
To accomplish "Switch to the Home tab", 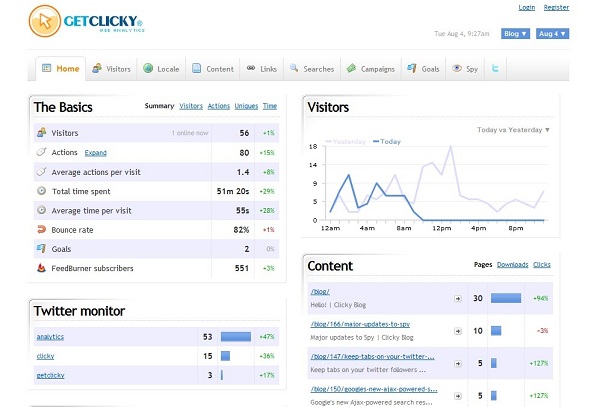I will click(x=60, y=69).
